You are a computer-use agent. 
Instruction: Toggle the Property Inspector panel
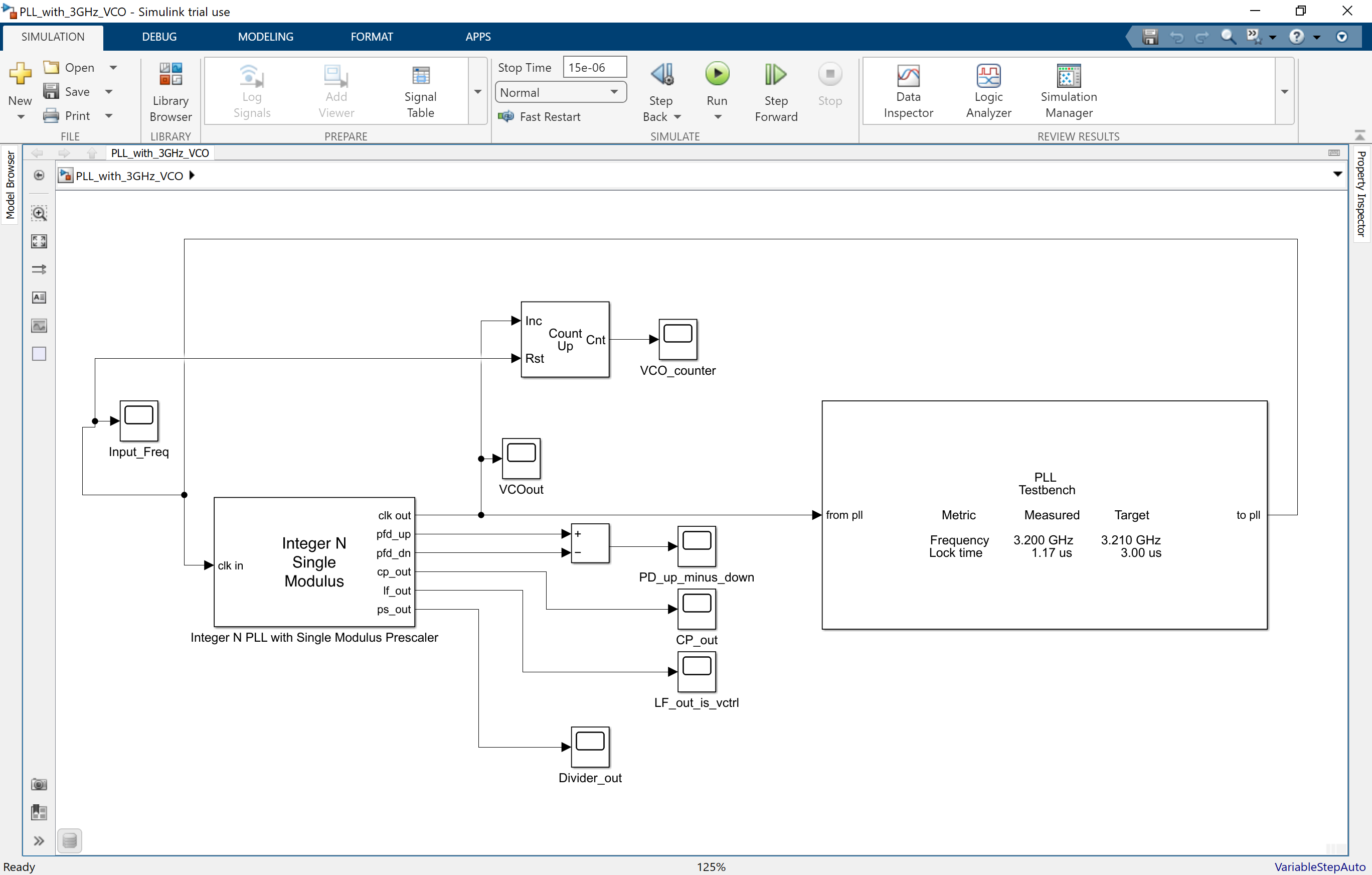coord(1362,194)
